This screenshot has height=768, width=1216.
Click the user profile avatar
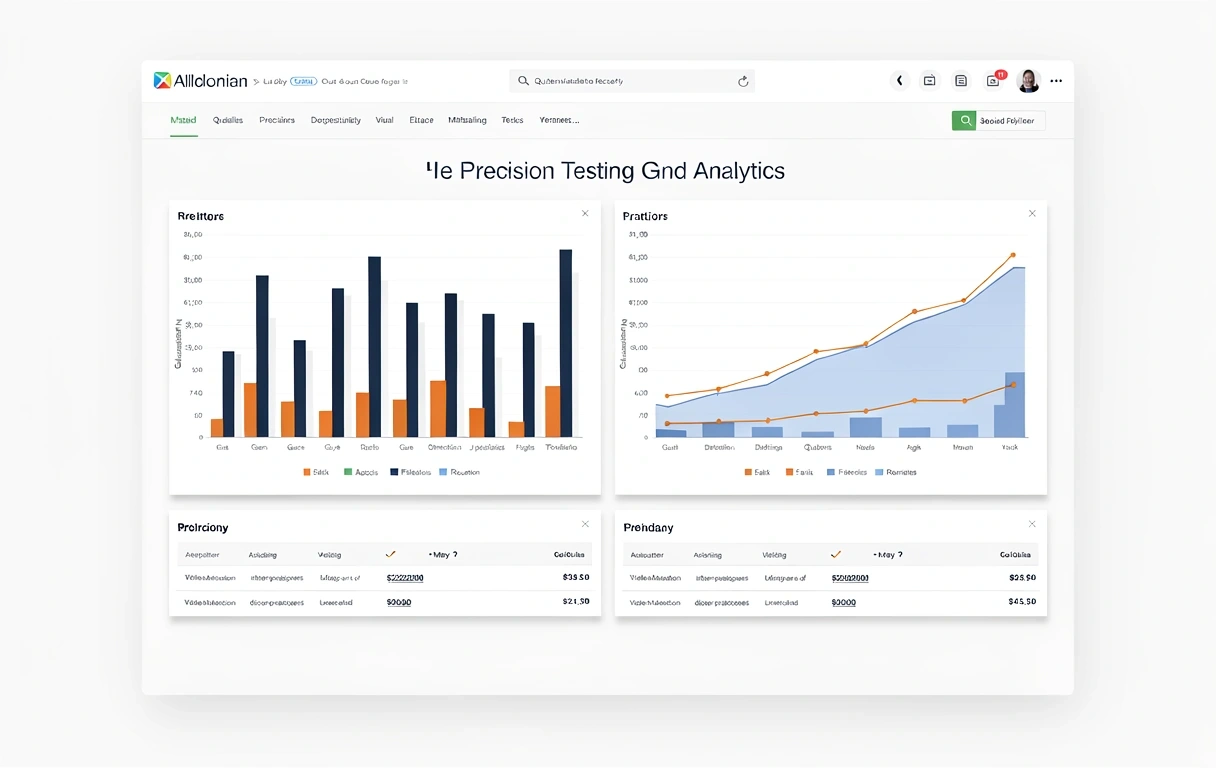click(1028, 80)
